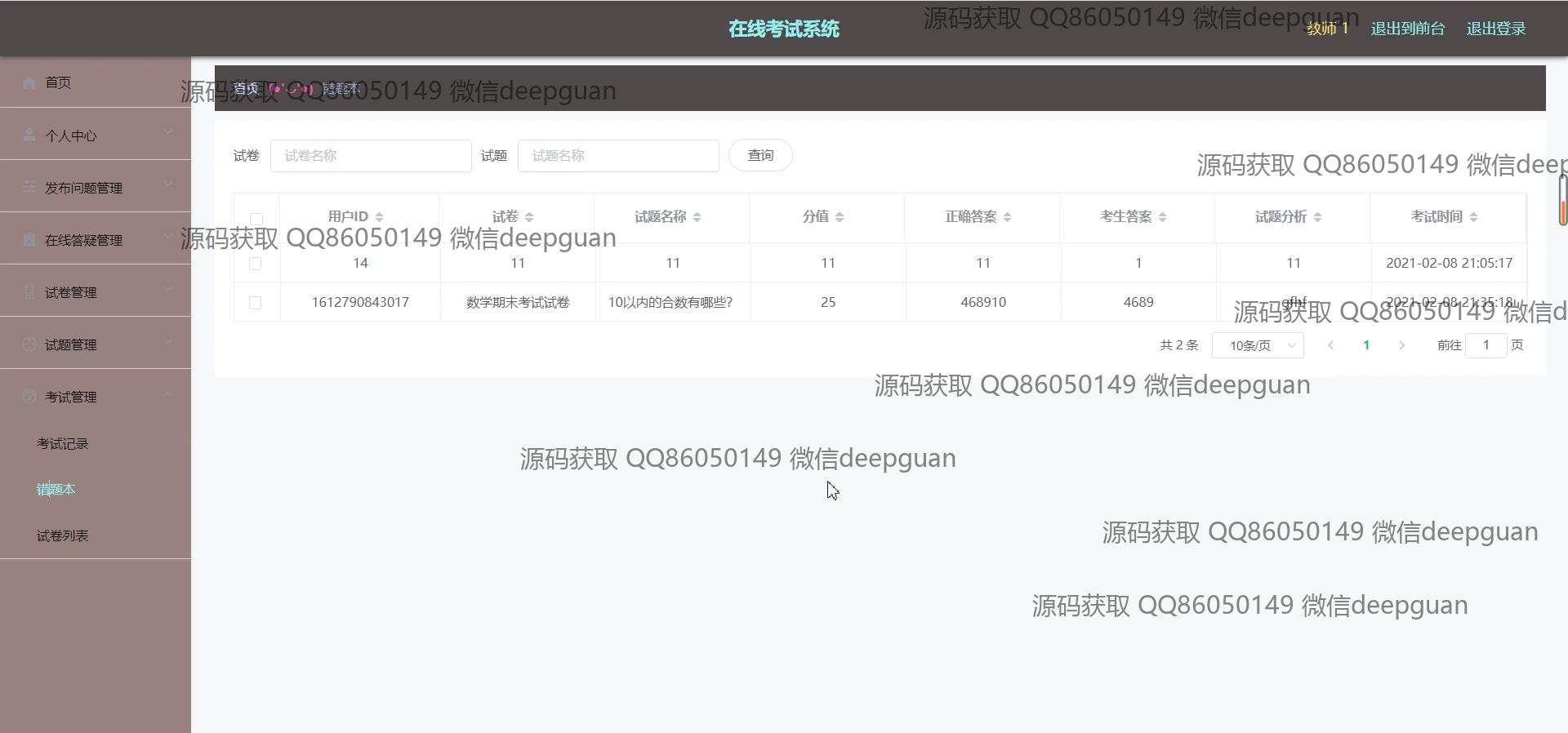Click the 数学期末考试试卷 cell
This screenshot has height=733, width=1568.
coord(518,302)
